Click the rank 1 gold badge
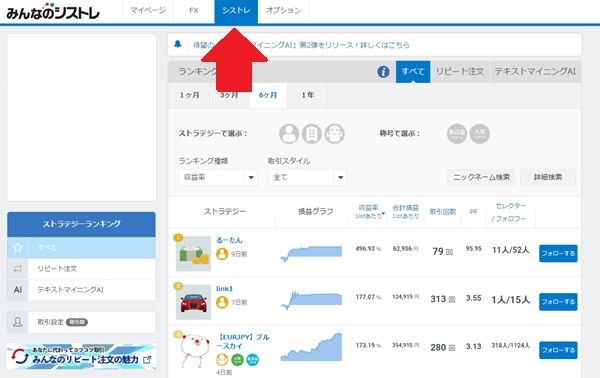 coord(178,238)
